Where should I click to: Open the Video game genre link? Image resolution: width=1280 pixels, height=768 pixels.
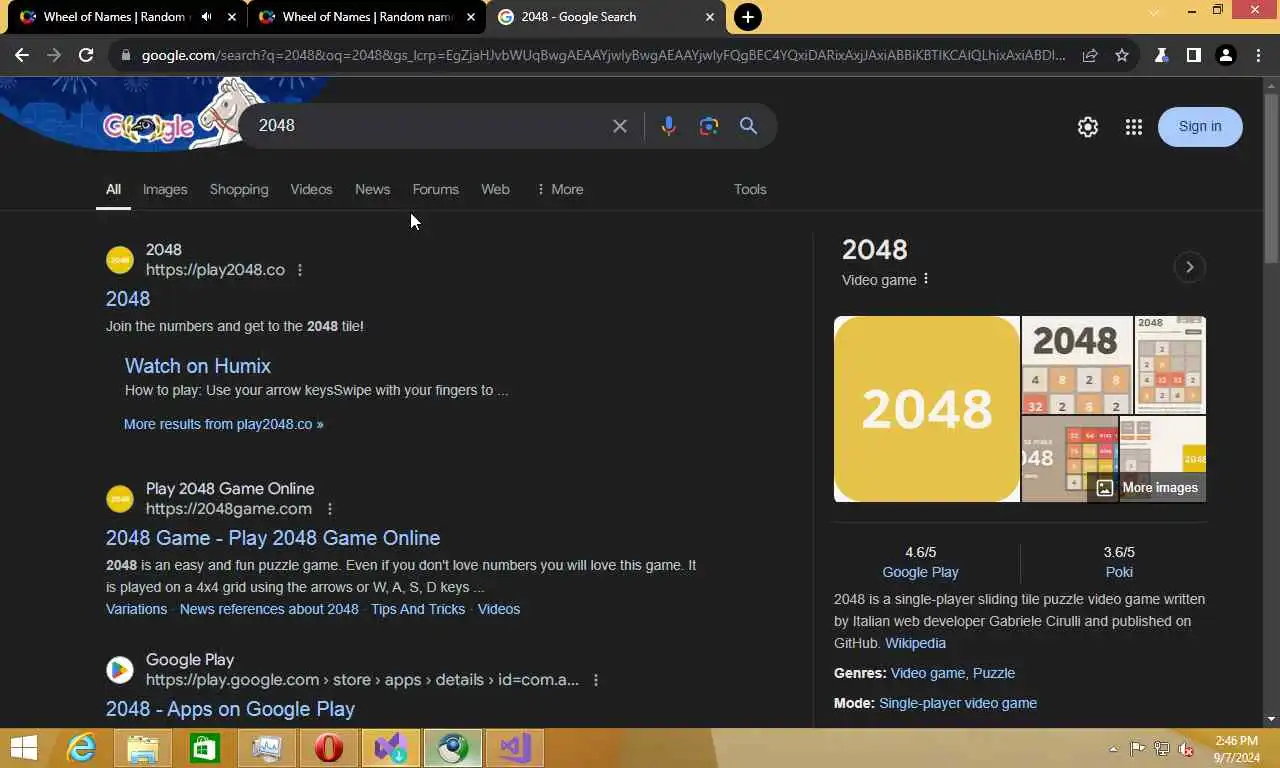tap(927, 673)
